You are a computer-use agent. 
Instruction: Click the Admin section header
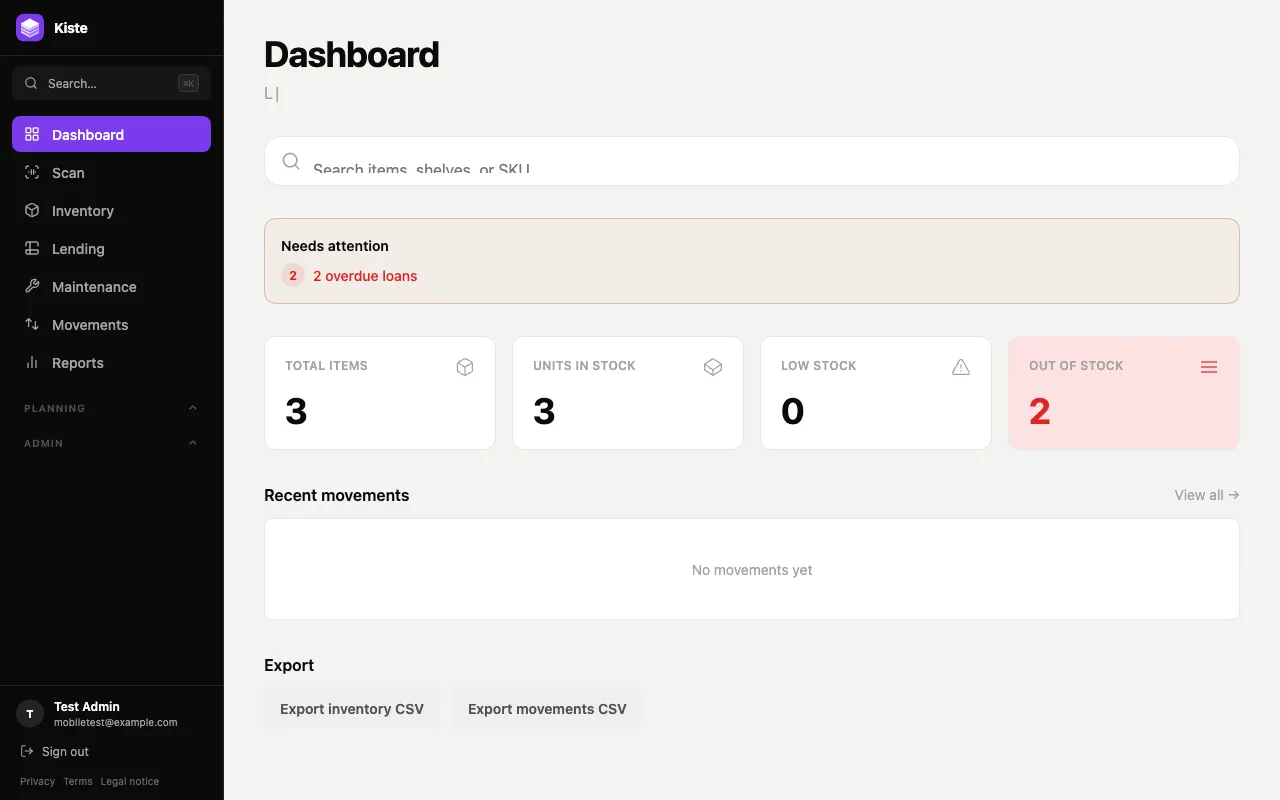point(111,443)
